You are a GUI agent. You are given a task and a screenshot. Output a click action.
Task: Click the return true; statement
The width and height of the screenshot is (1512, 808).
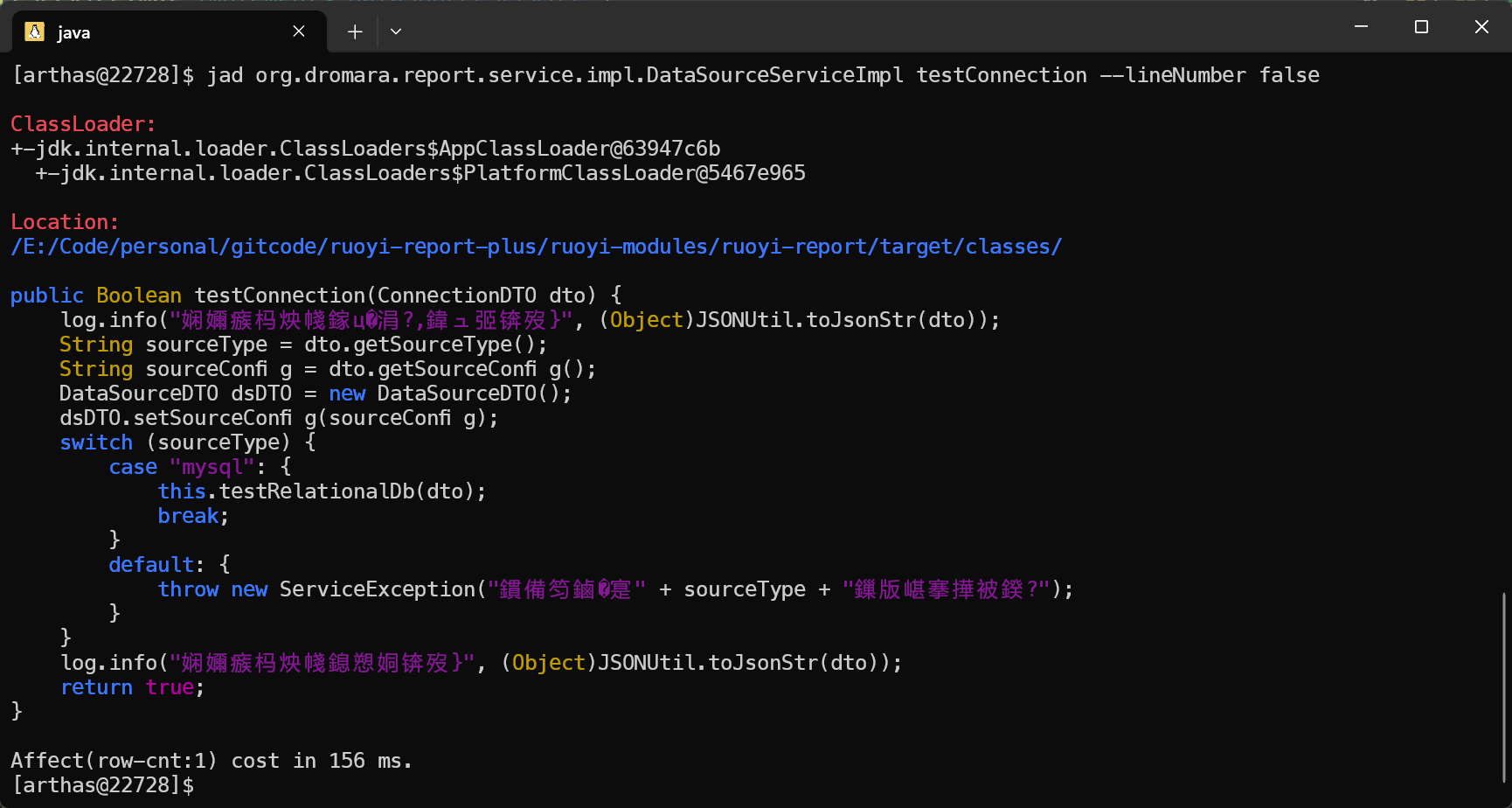pos(132,687)
